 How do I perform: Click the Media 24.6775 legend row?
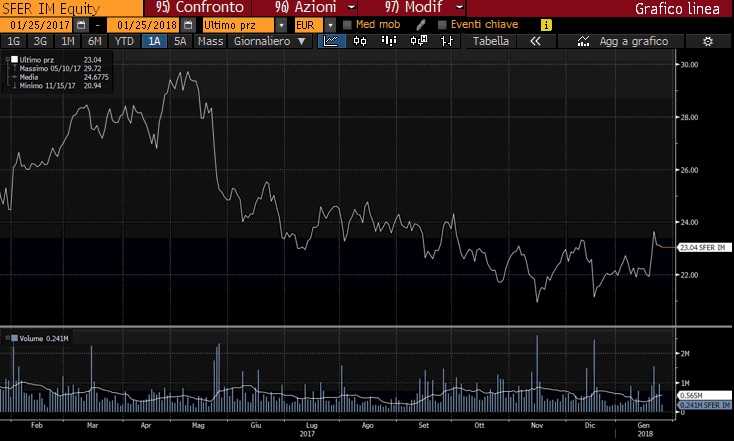[63, 77]
